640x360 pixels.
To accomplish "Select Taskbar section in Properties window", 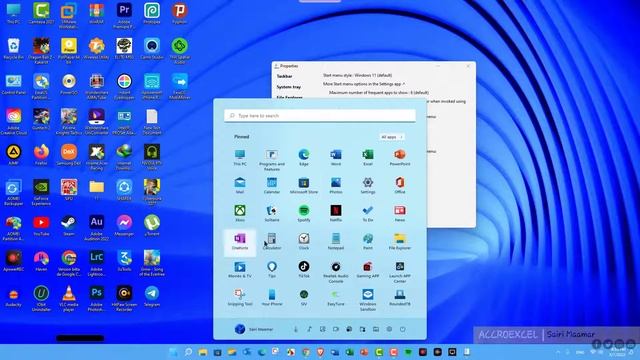I will [x=284, y=76].
